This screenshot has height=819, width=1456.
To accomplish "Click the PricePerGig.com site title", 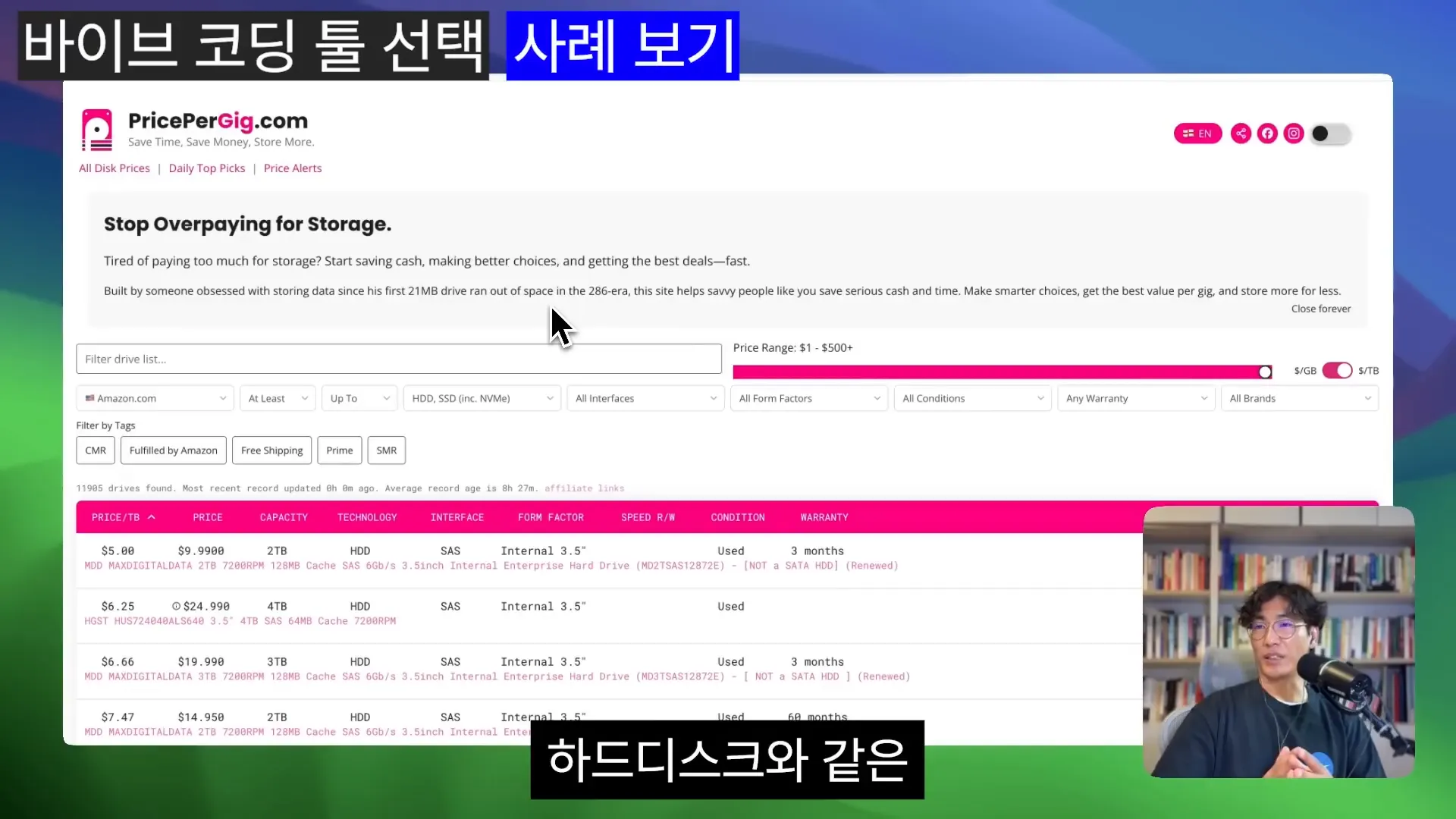I will (x=218, y=121).
